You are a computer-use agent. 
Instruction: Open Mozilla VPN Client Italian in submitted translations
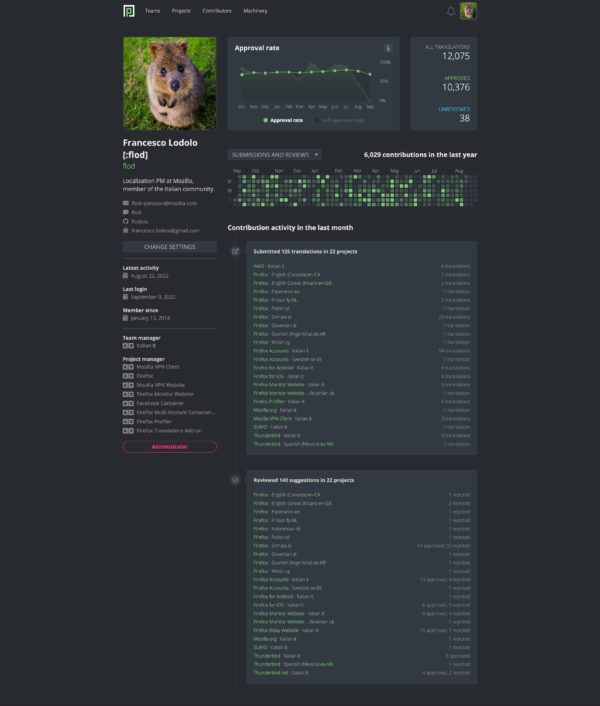tap(282, 419)
